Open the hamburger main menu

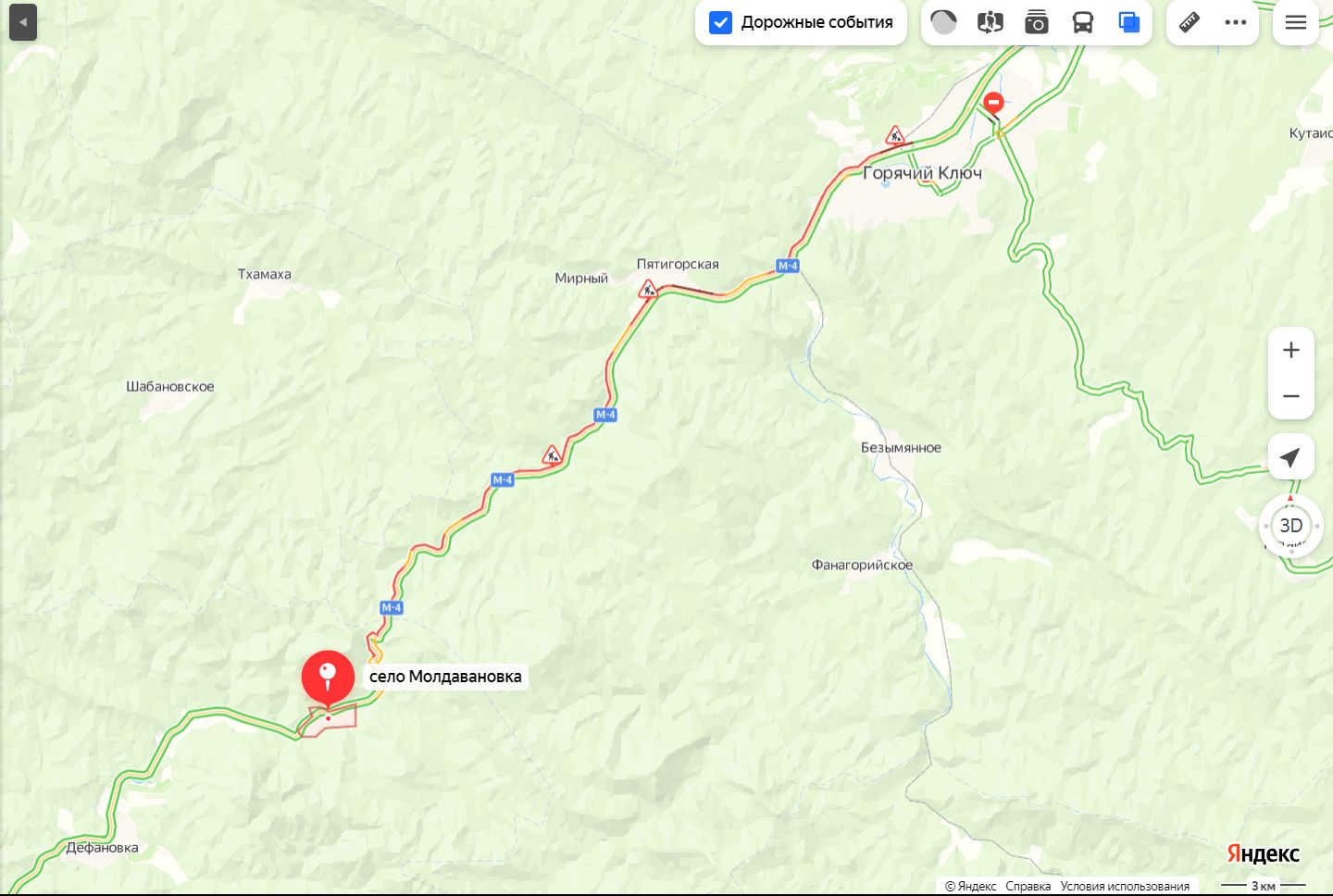(x=1296, y=22)
